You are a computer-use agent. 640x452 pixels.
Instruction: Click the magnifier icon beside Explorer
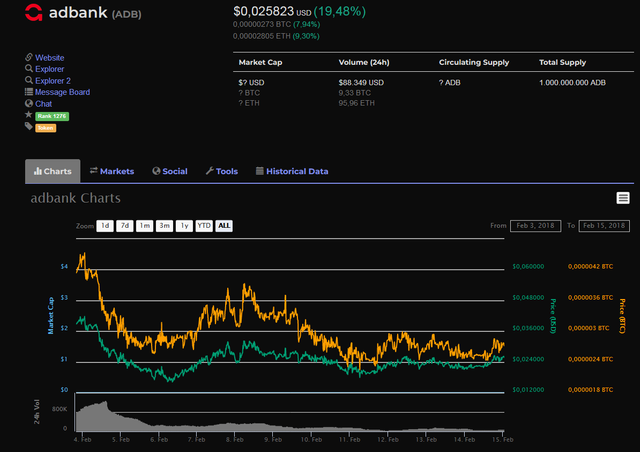(x=29, y=69)
